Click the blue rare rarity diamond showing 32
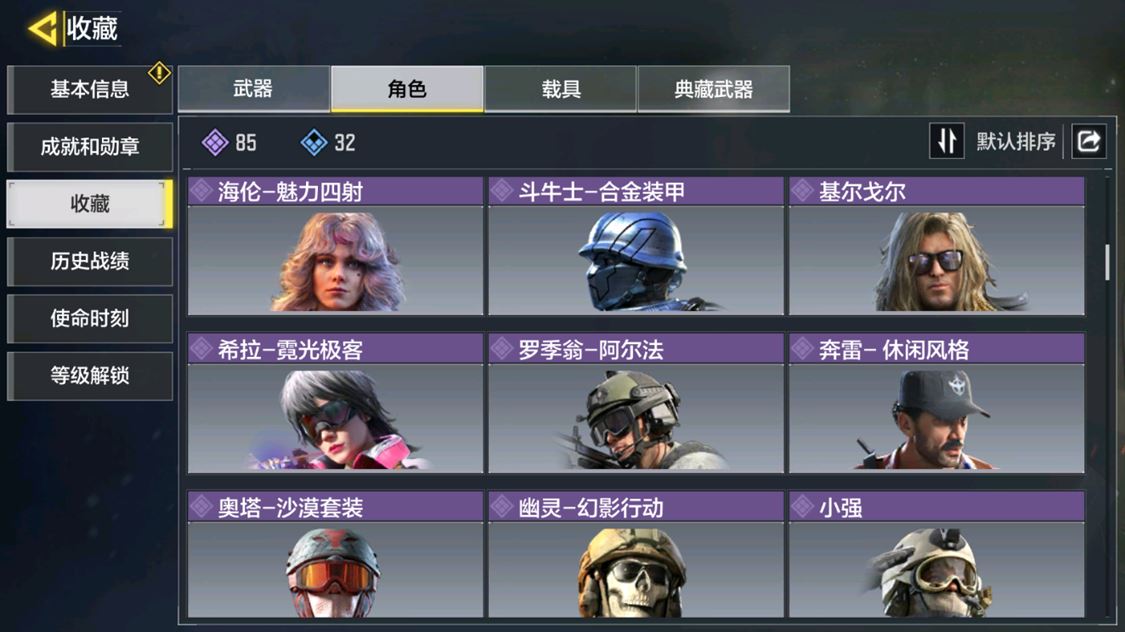Screen dimensions: 1125x632 pyautogui.click(x=314, y=142)
